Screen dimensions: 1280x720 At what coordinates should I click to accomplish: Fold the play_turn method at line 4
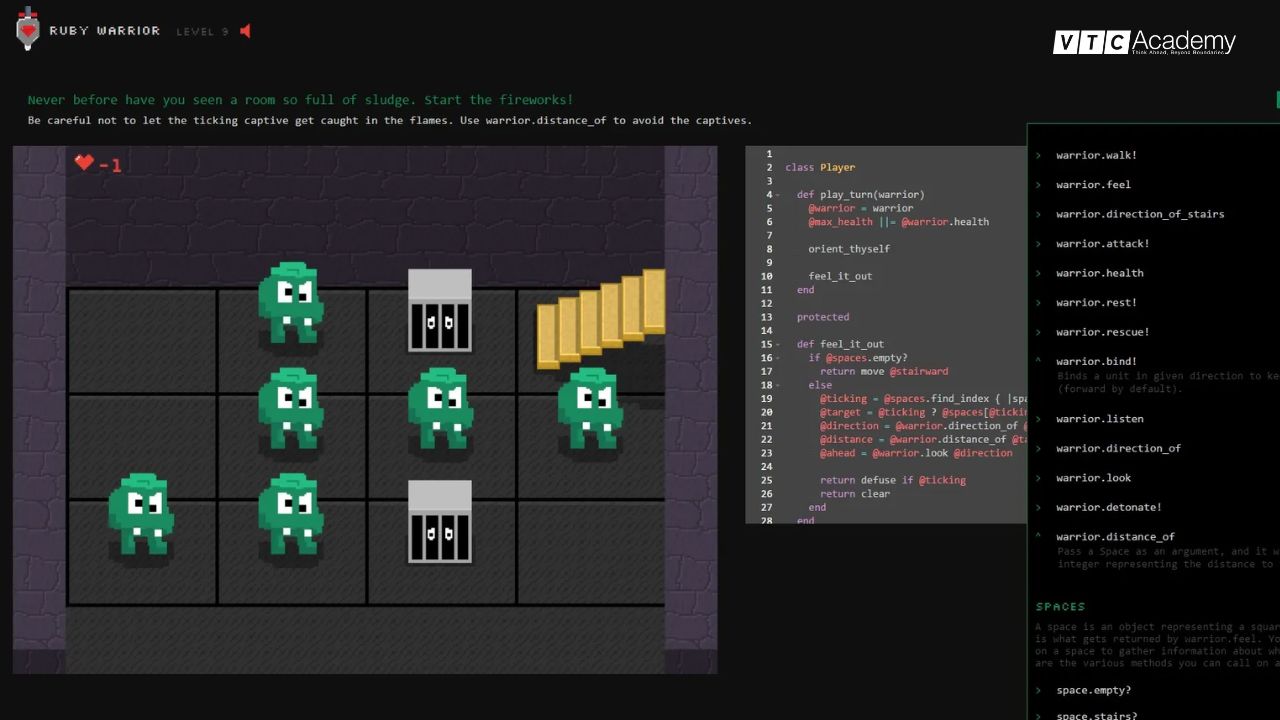(x=778, y=195)
